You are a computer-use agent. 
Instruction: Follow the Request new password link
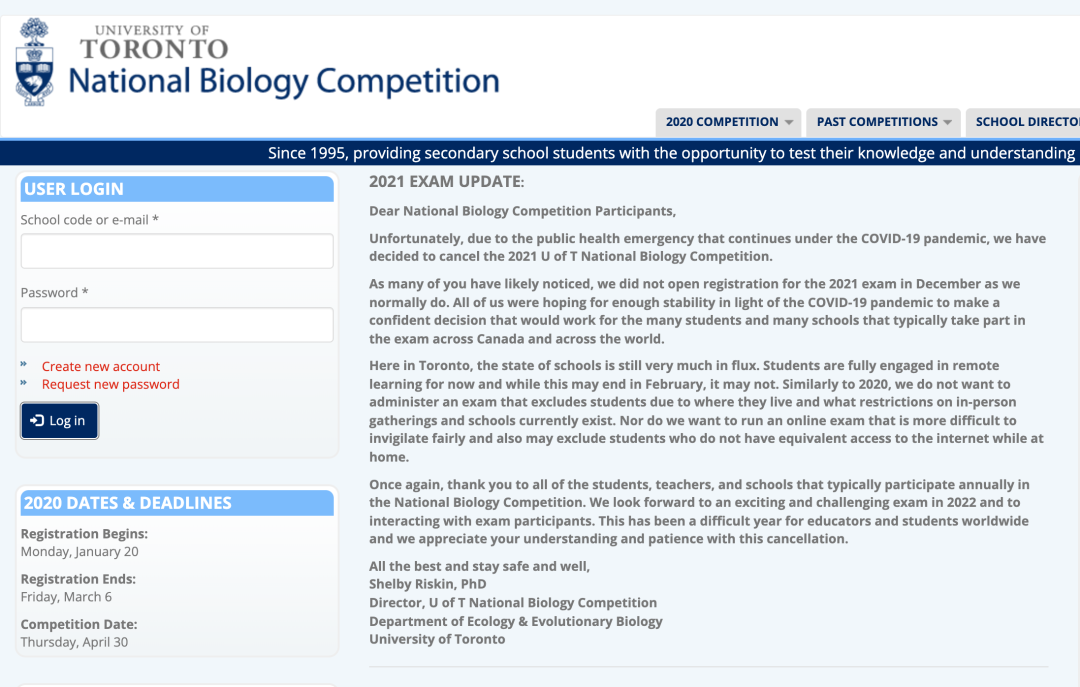click(111, 384)
